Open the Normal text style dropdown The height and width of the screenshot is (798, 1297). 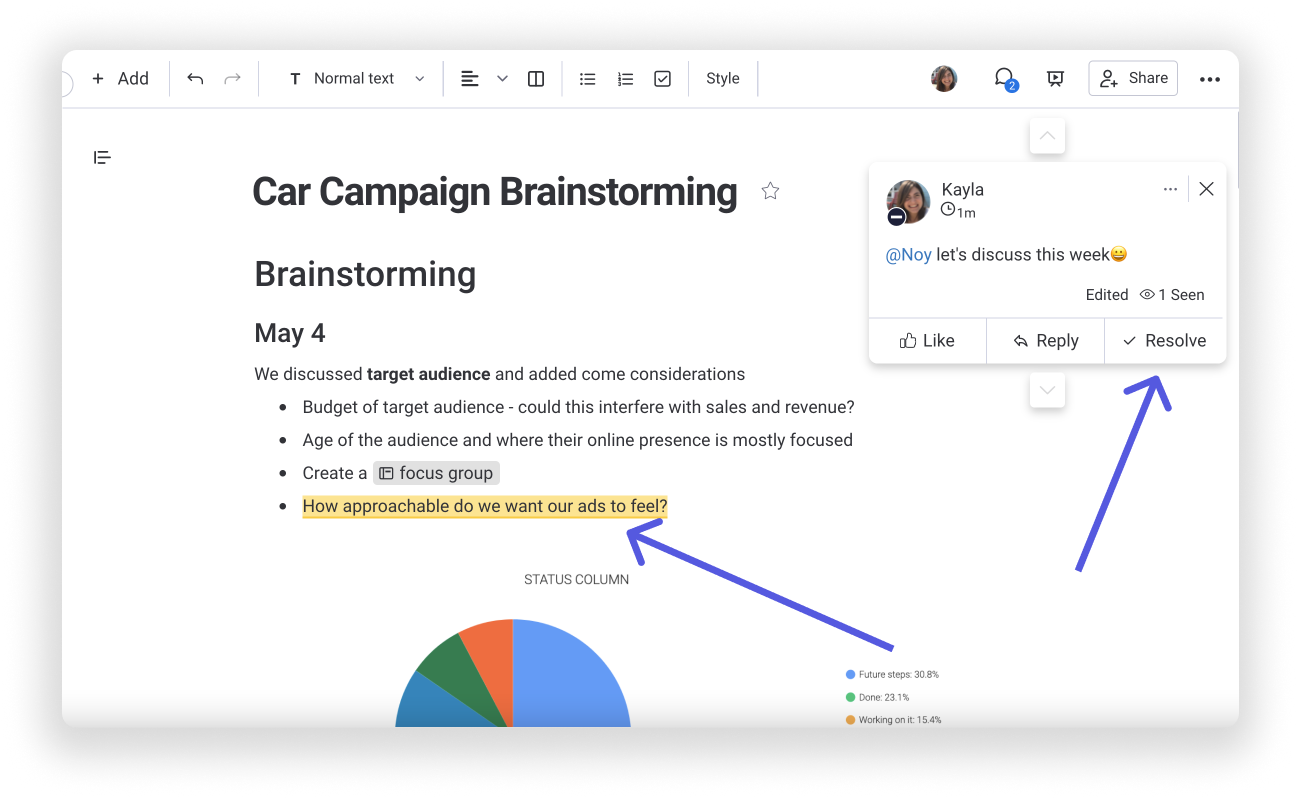[357, 78]
